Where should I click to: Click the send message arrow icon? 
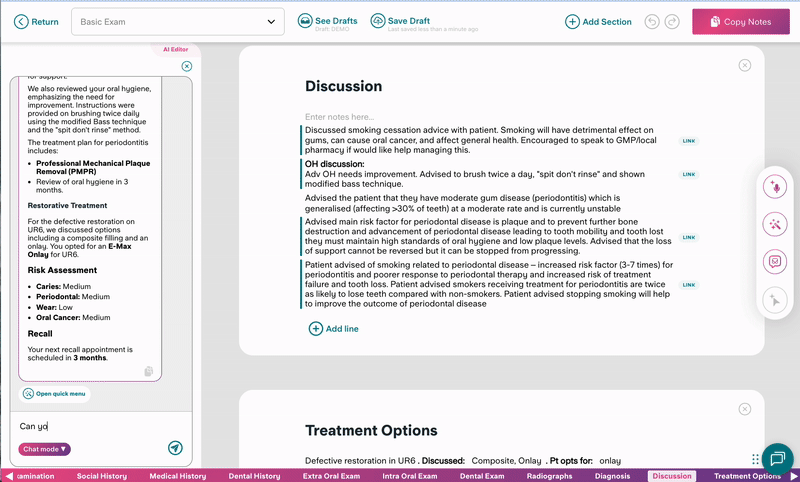click(175, 449)
